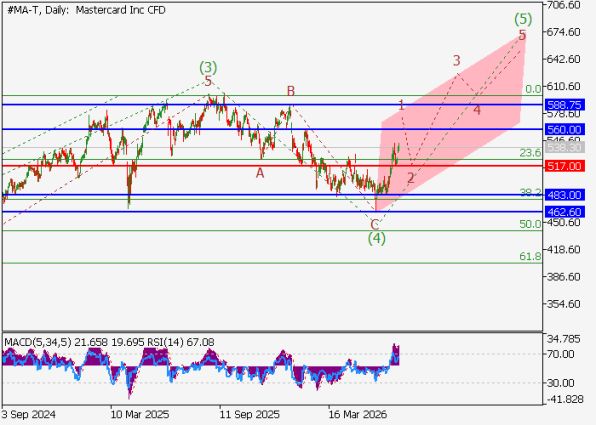Click the MACD(5,34,5) indicator label

pyautogui.click(x=37, y=342)
